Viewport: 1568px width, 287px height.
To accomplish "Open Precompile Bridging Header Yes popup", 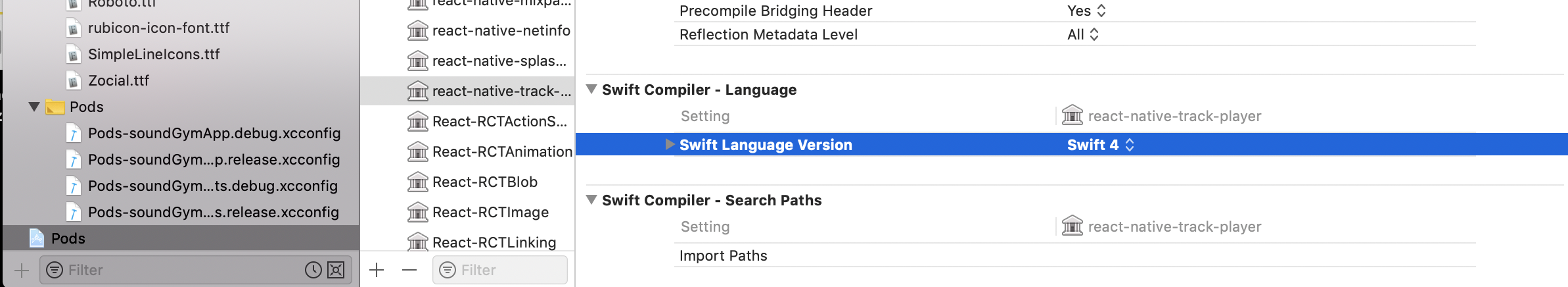I will pos(1087,11).
